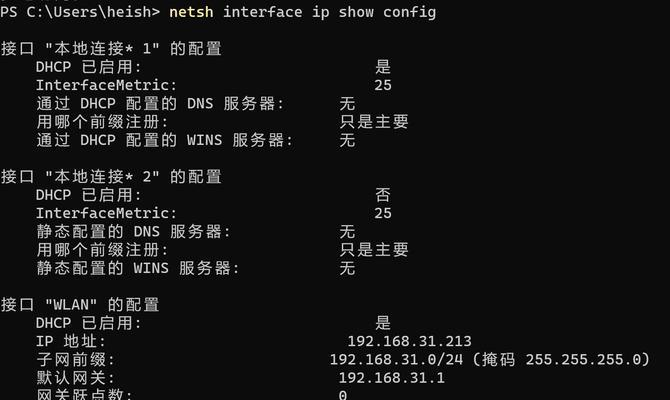Click the 子网前缀 label
The image size is (670, 400).
click(x=75, y=359)
